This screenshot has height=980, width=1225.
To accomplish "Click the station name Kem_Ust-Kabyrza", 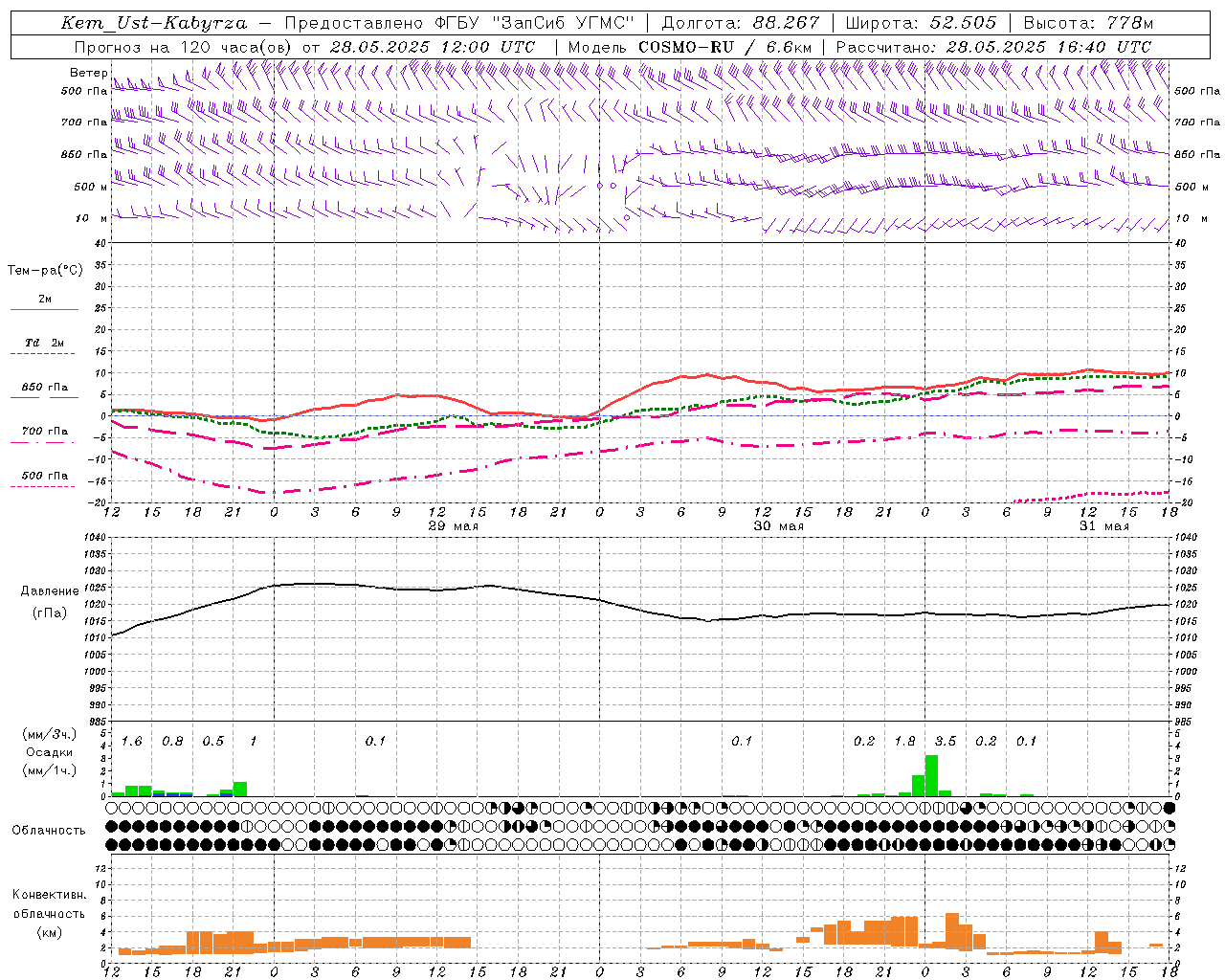I will [x=154, y=23].
